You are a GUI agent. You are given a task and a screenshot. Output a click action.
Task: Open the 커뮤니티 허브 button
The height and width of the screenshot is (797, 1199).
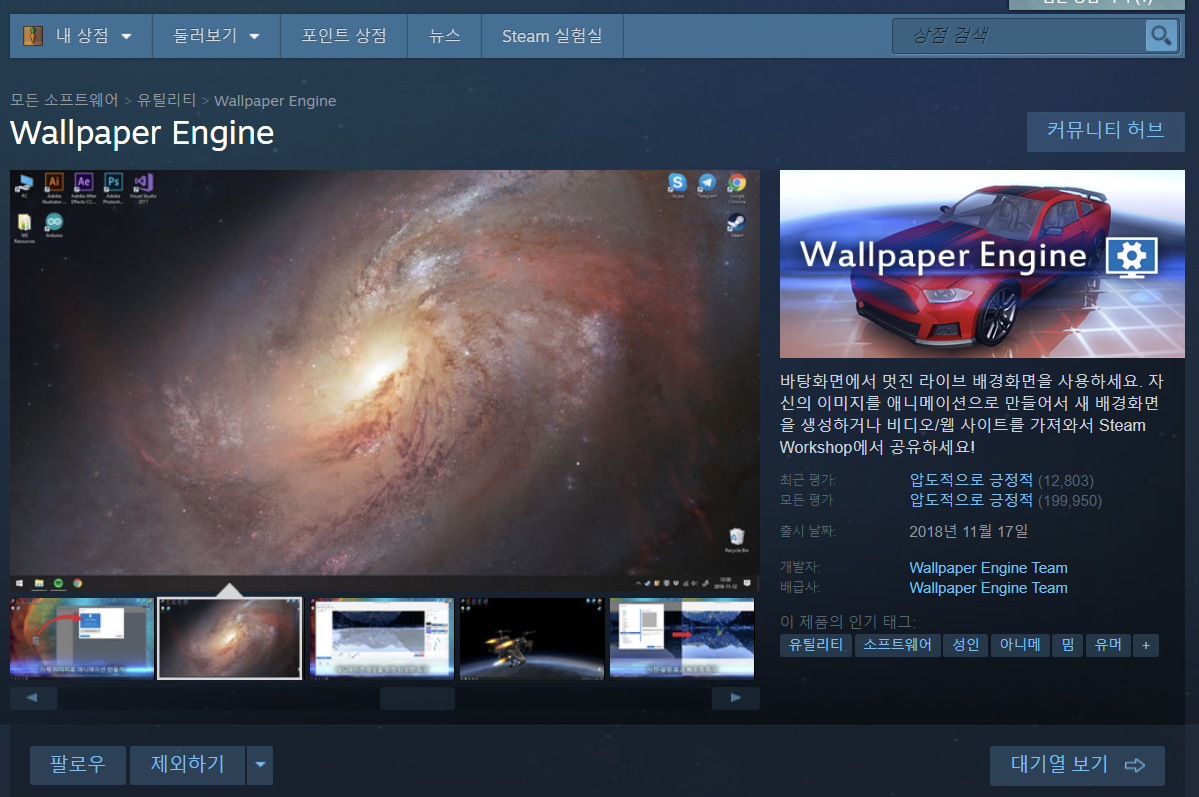1106,132
